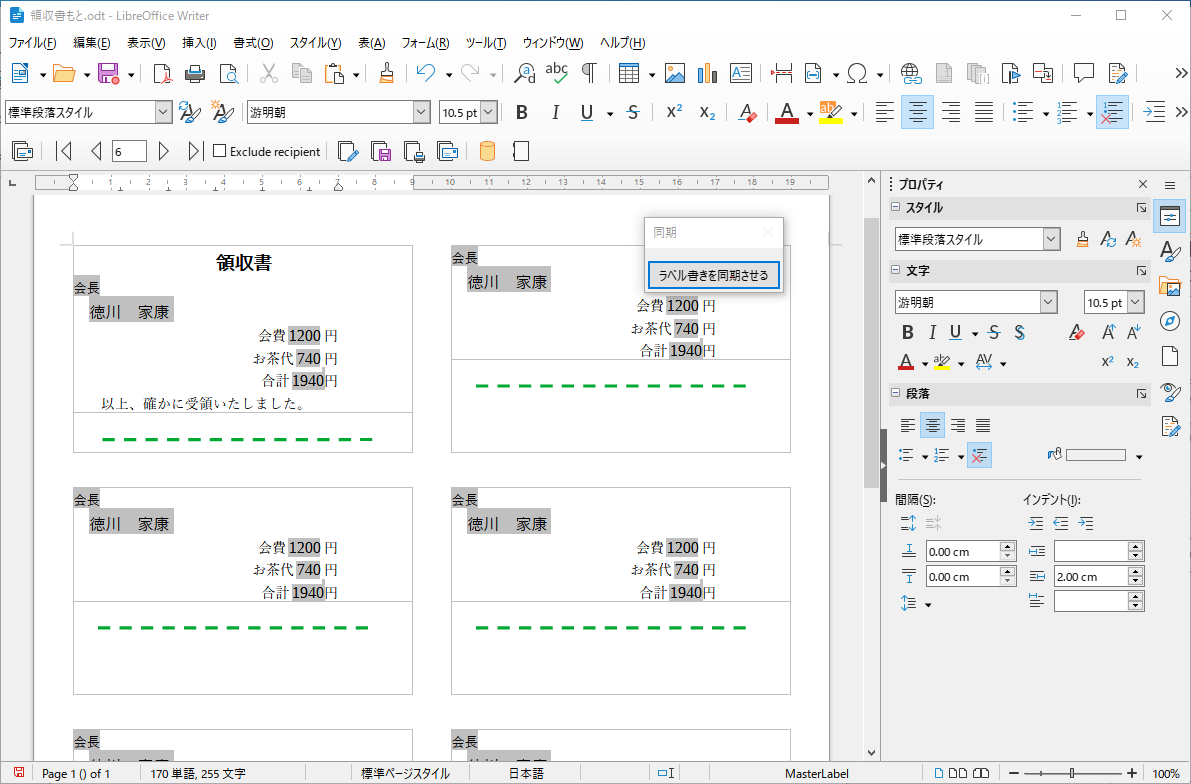Insert a table using the toolbar icon
Screen dimensions: 1191x784
tap(629, 74)
